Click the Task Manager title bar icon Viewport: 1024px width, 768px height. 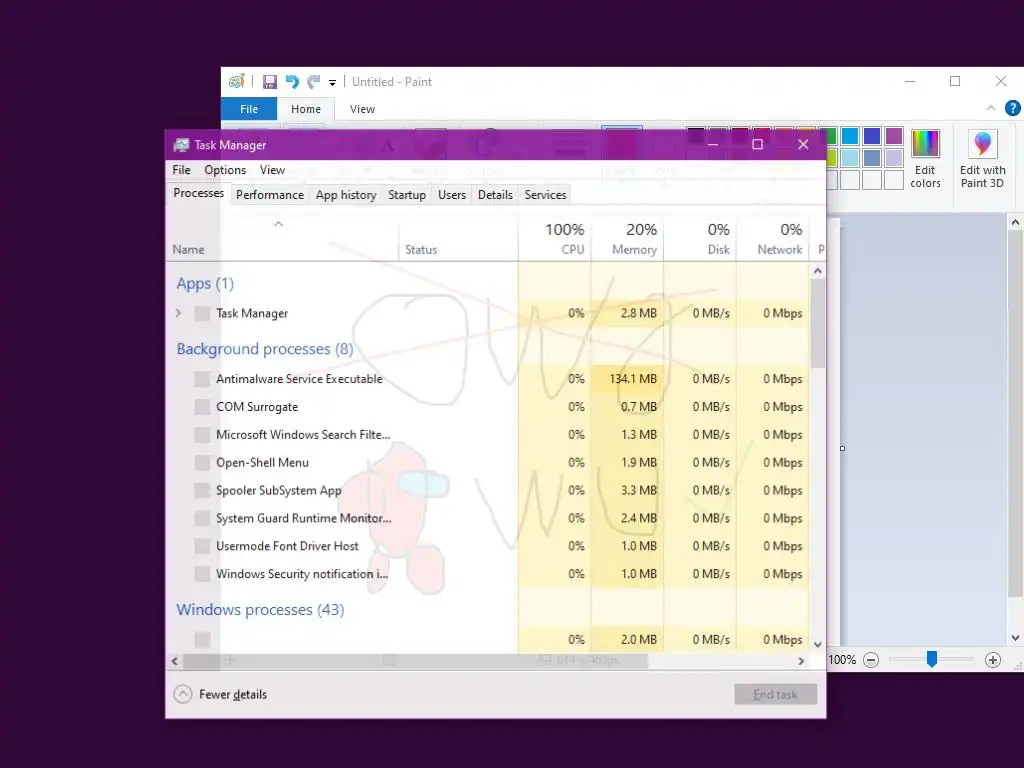tap(181, 145)
